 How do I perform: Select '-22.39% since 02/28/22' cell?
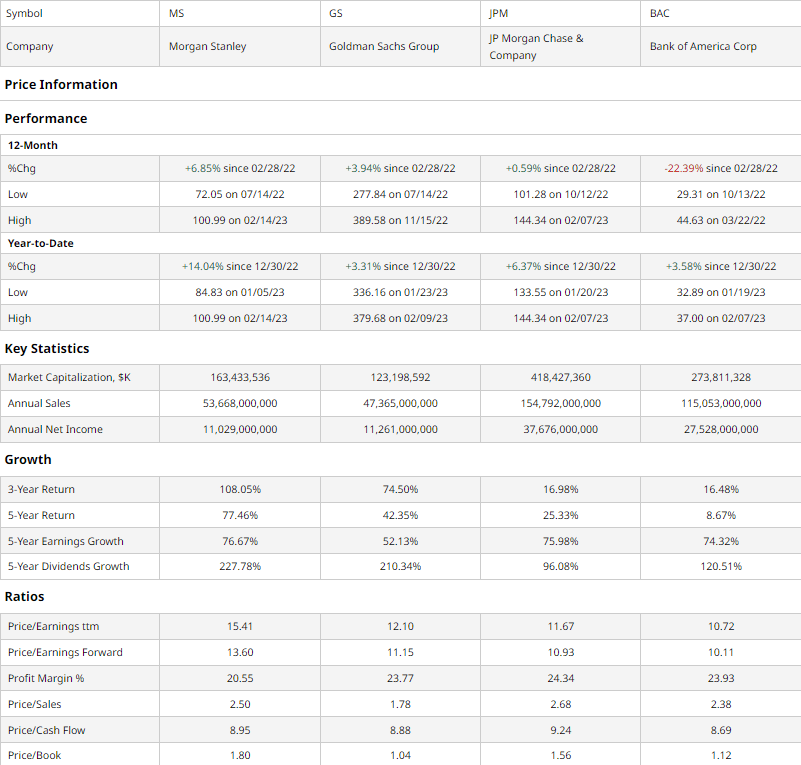721,169
